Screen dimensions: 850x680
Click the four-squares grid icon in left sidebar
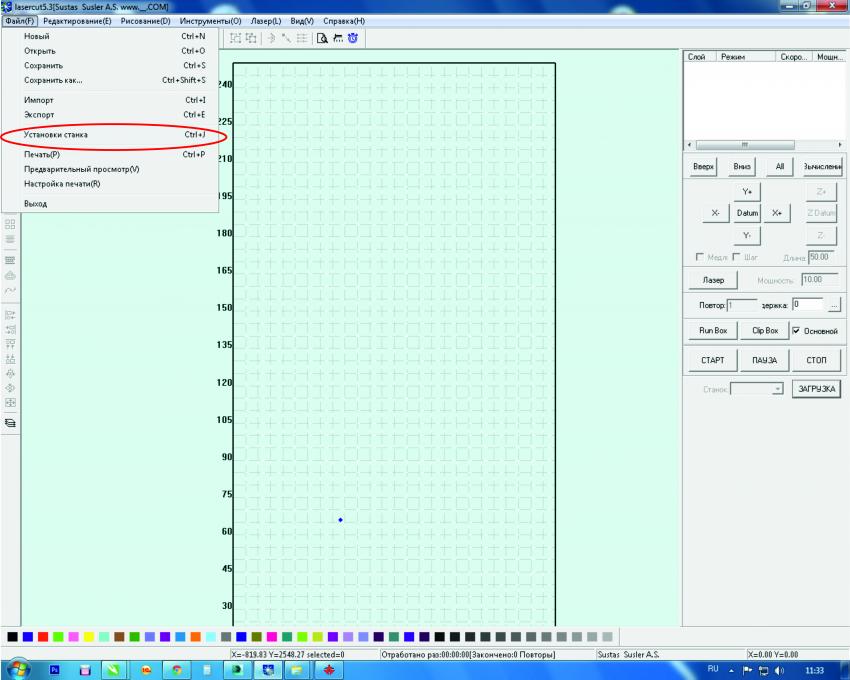11,224
